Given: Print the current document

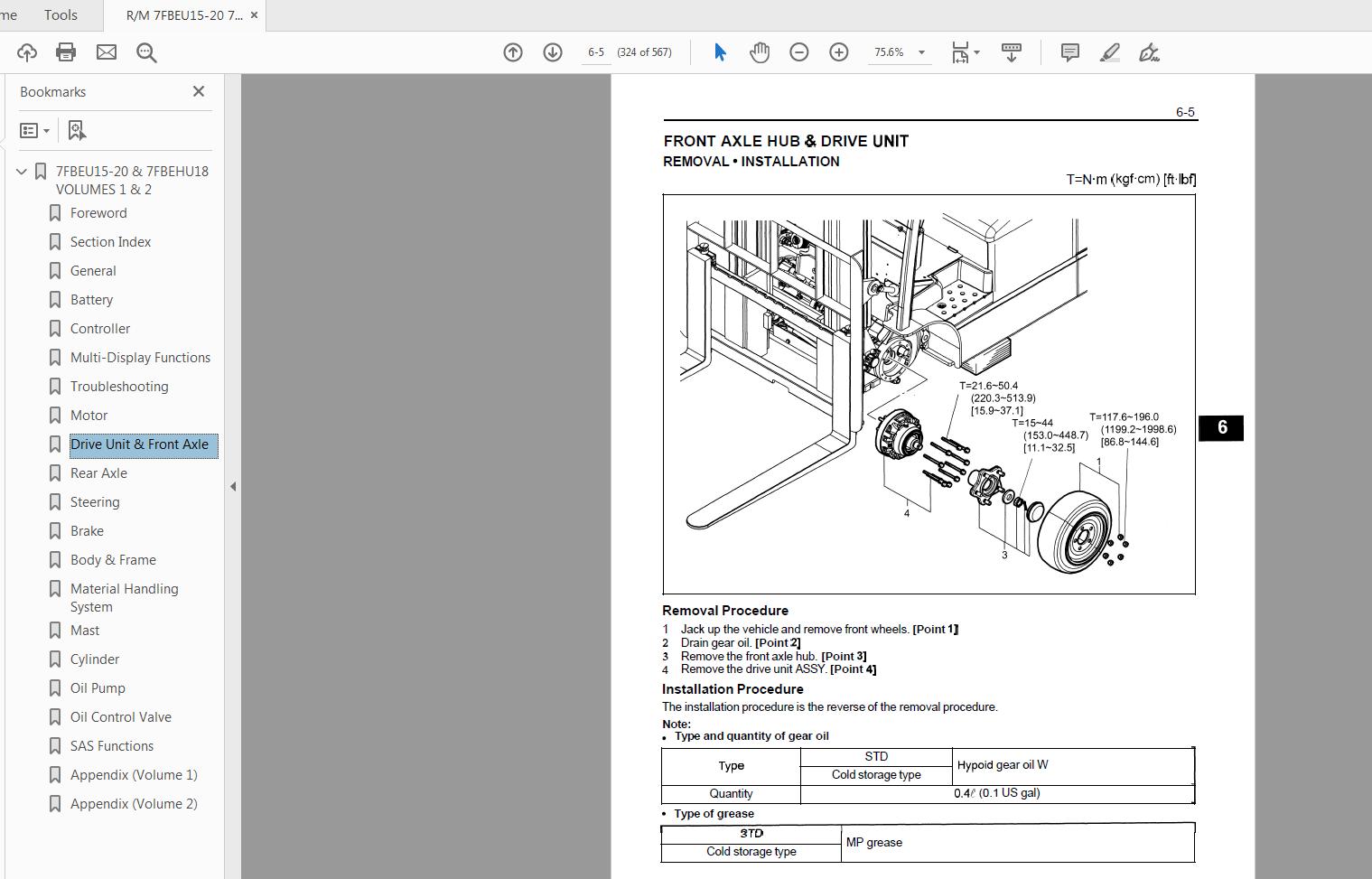Looking at the screenshot, I should click(x=65, y=52).
